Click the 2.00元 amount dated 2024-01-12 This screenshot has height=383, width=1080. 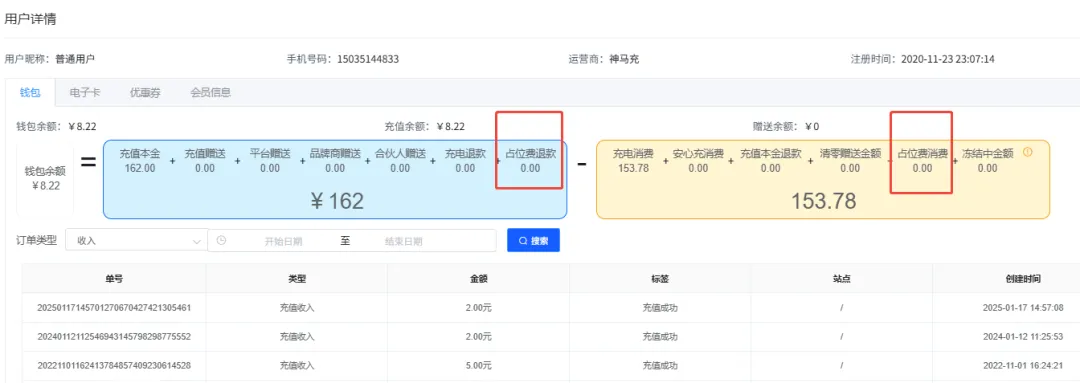(x=479, y=337)
